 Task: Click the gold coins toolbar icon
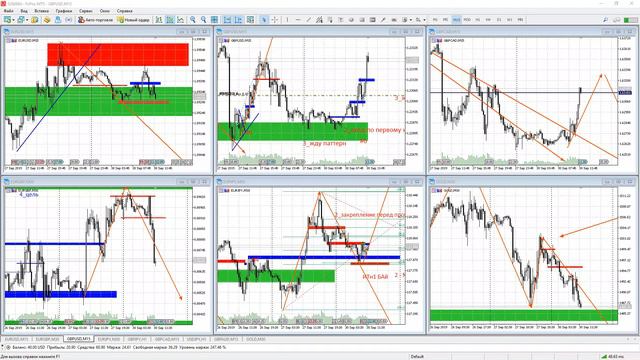coord(47,20)
